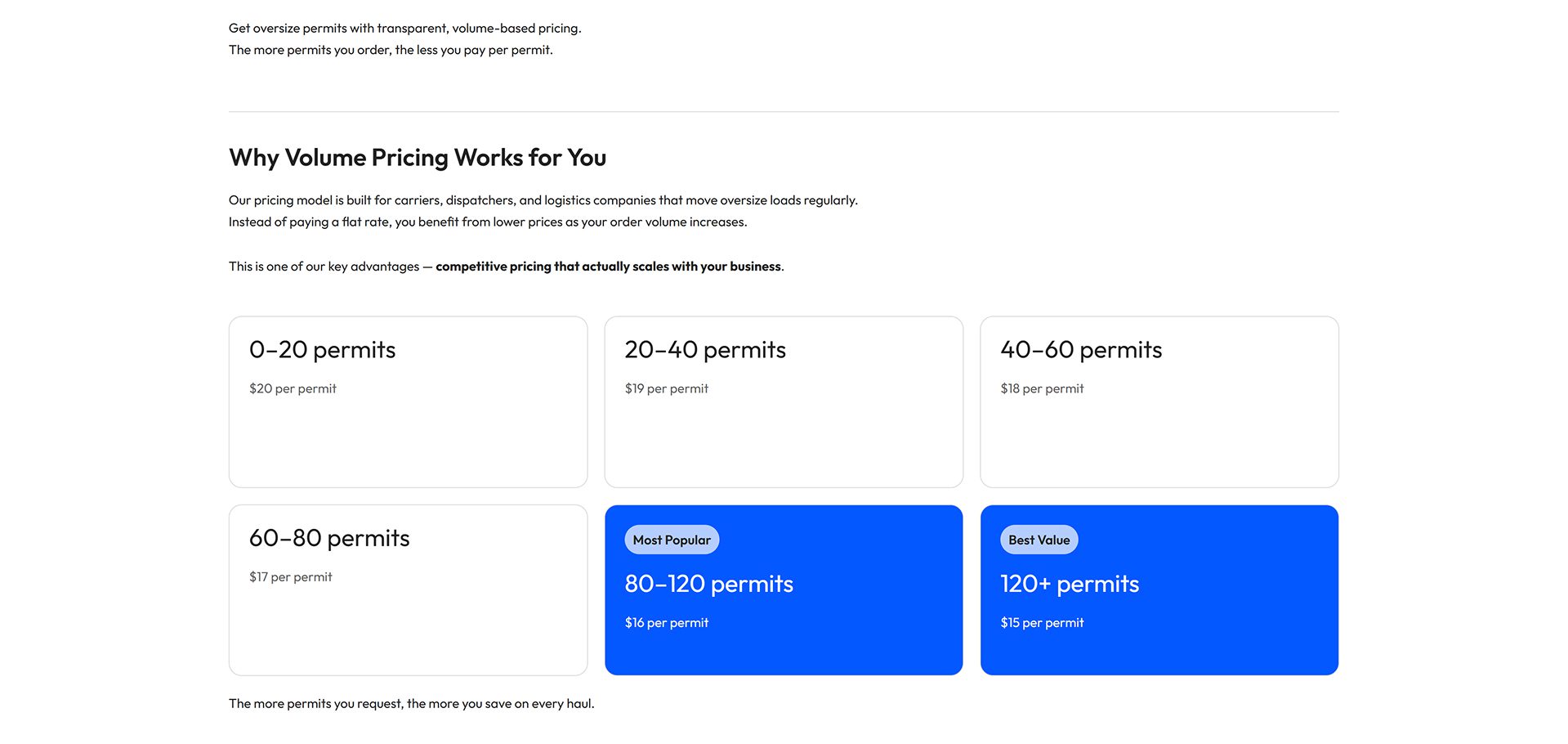
Task: Click the Most Popular badge
Action: click(672, 540)
